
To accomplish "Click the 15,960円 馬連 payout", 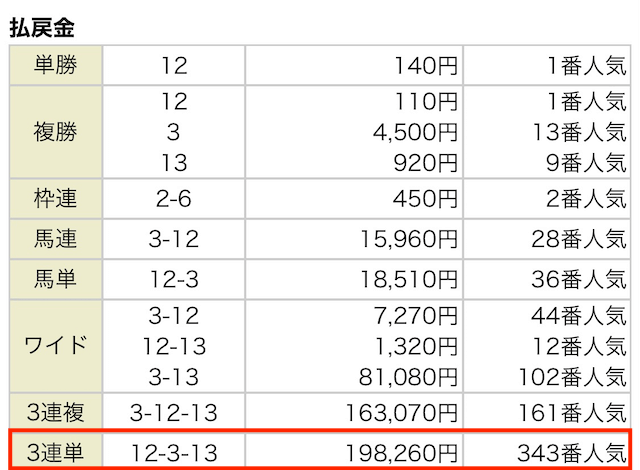I will tap(409, 239).
